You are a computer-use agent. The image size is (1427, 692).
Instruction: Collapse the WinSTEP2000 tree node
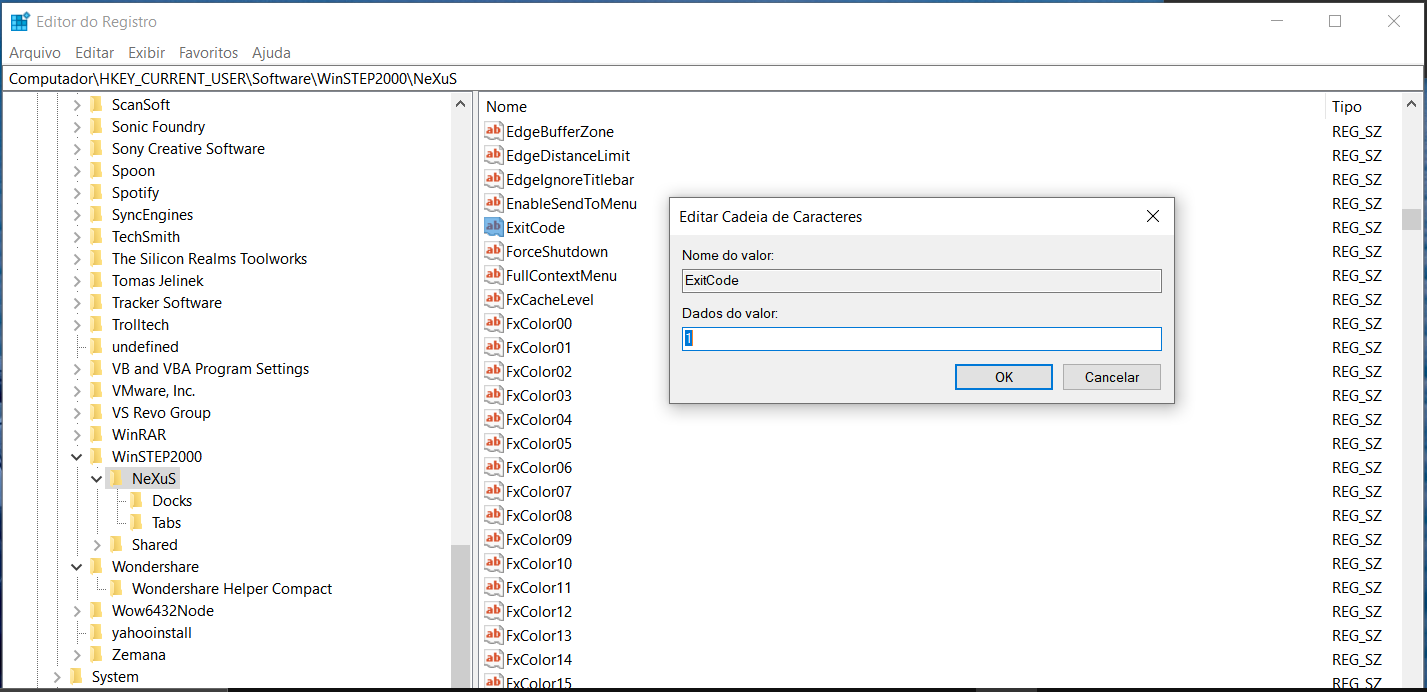[77, 457]
